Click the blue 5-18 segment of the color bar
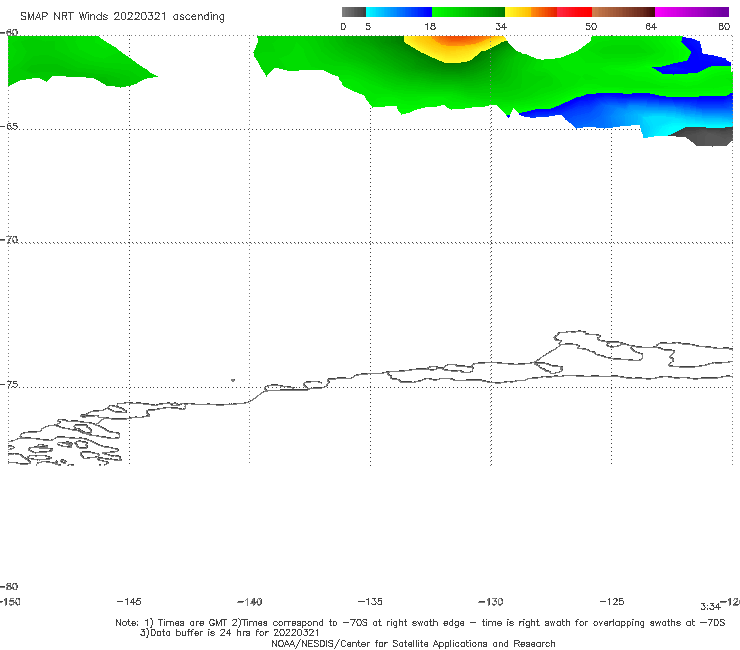This screenshot has width=740, height=650. coord(399,12)
